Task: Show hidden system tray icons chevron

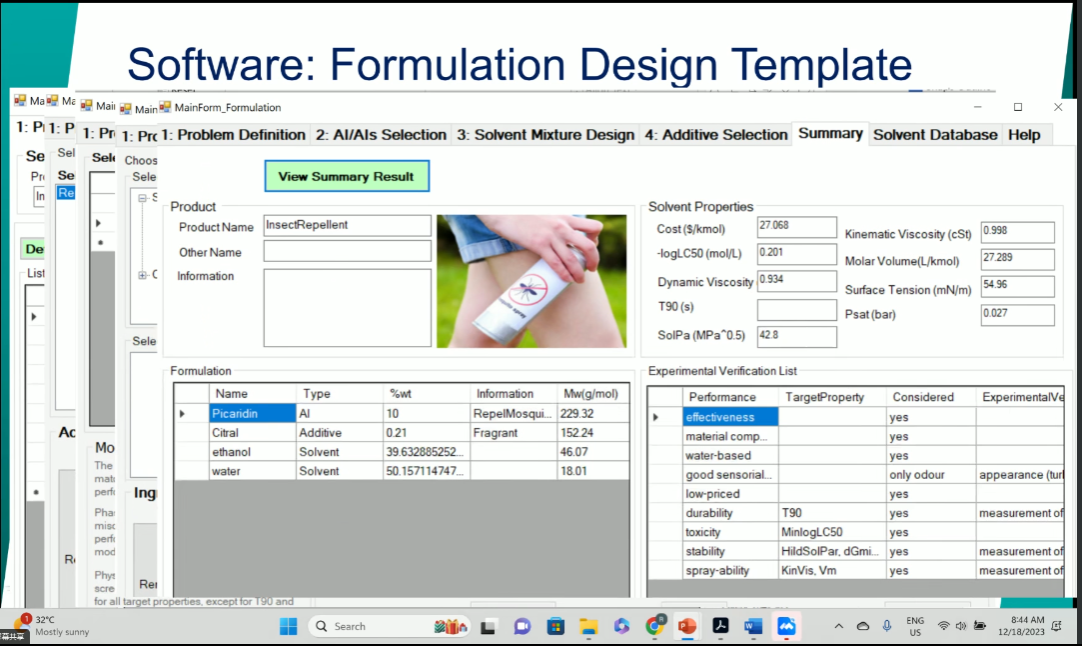Action: pos(839,626)
